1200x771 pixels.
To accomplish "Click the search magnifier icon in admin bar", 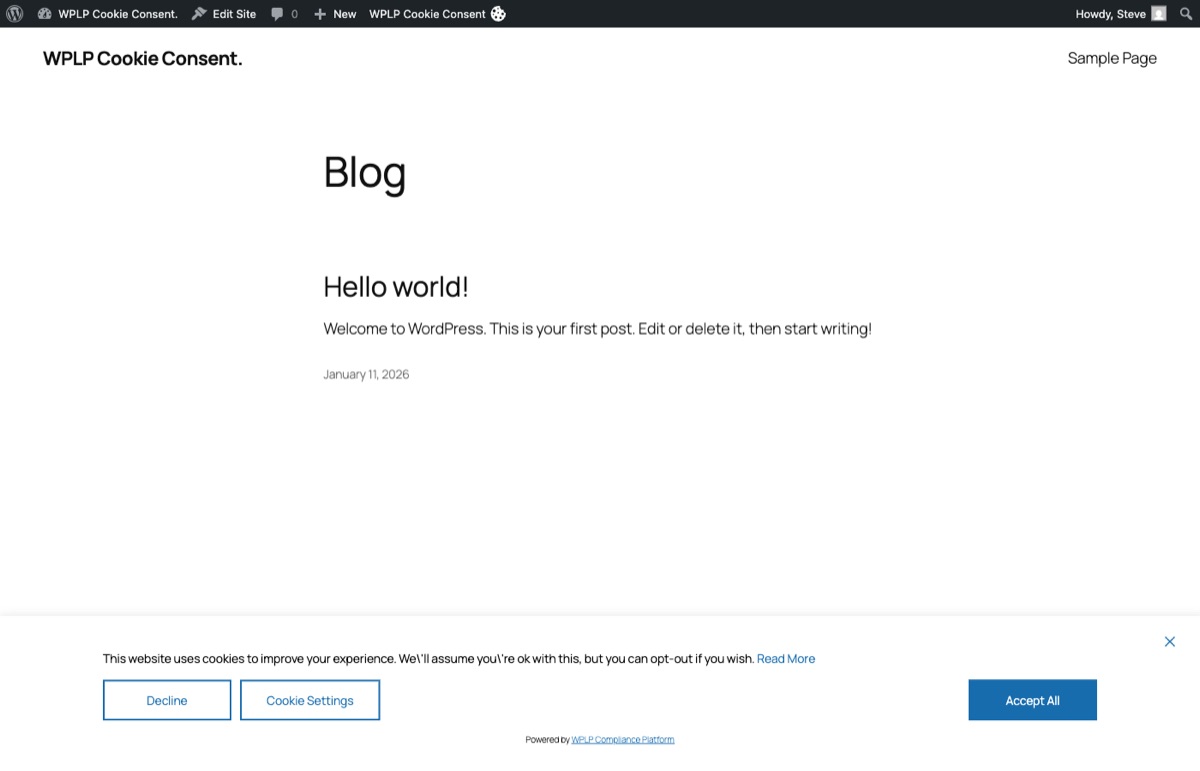I will (1186, 14).
